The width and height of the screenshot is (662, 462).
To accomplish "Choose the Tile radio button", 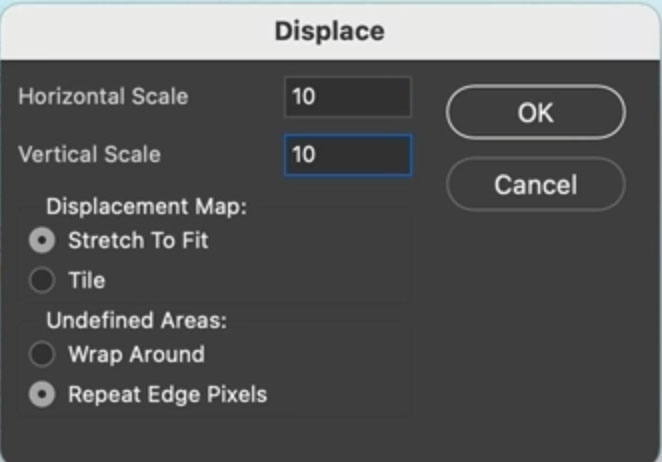I will pyautogui.click(x=42, y=281).
